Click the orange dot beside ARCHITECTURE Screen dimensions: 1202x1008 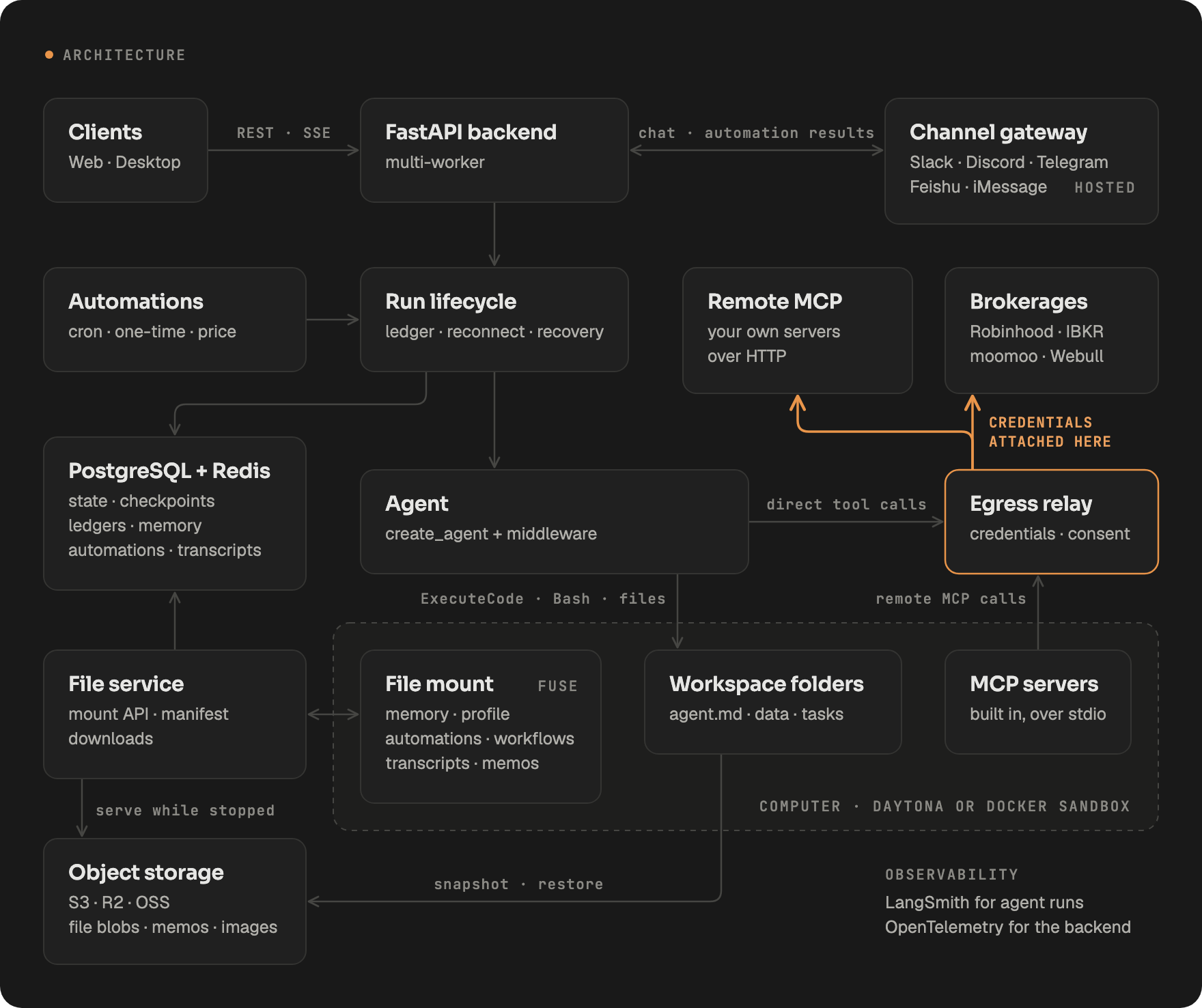(49, 55)
